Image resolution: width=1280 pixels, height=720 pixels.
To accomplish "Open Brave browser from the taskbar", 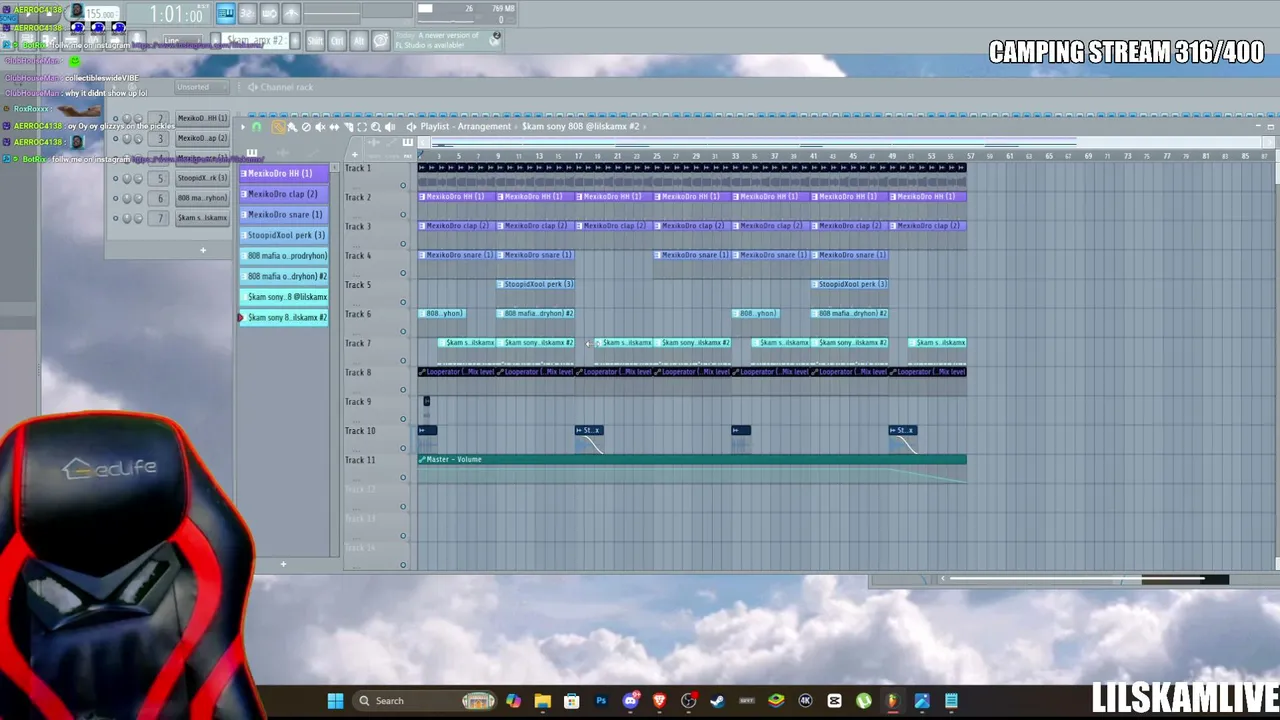I will tap(659, 701).
